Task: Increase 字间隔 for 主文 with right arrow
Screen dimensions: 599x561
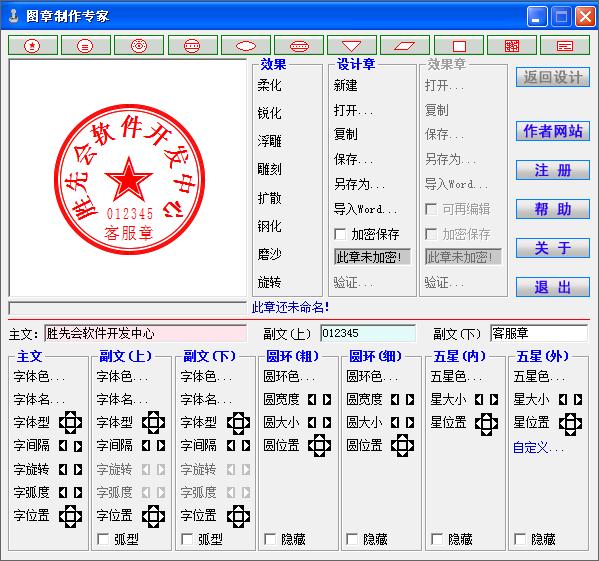Action: point(78,446)
